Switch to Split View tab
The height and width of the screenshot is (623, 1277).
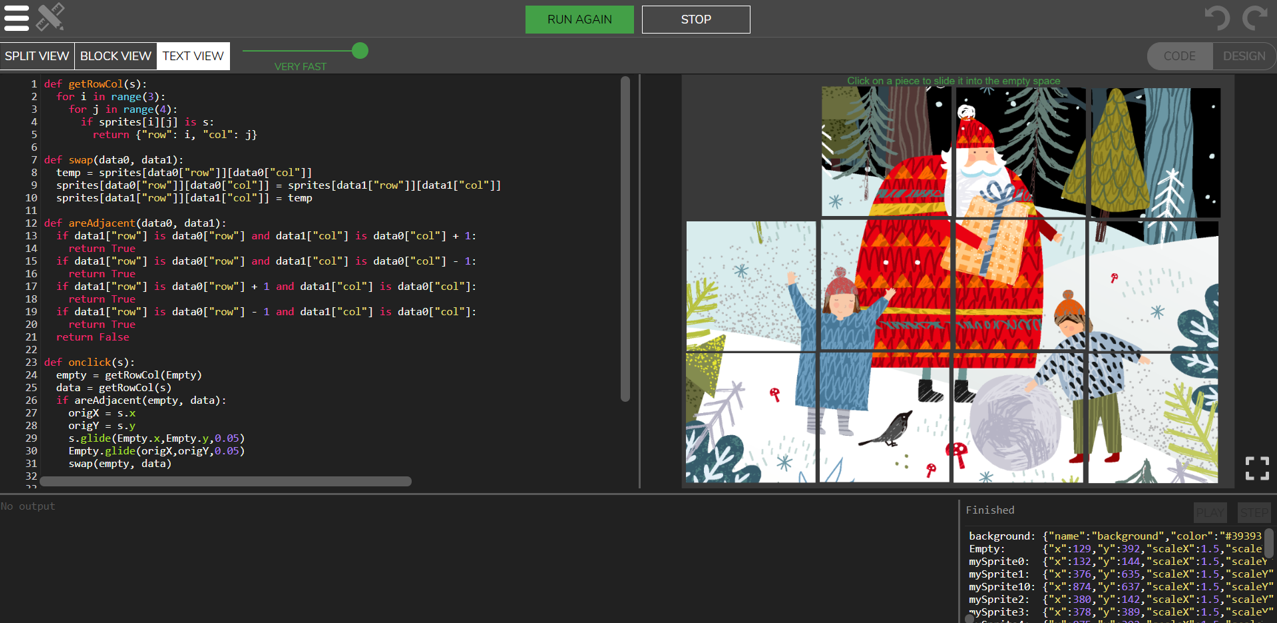point(37,56)
